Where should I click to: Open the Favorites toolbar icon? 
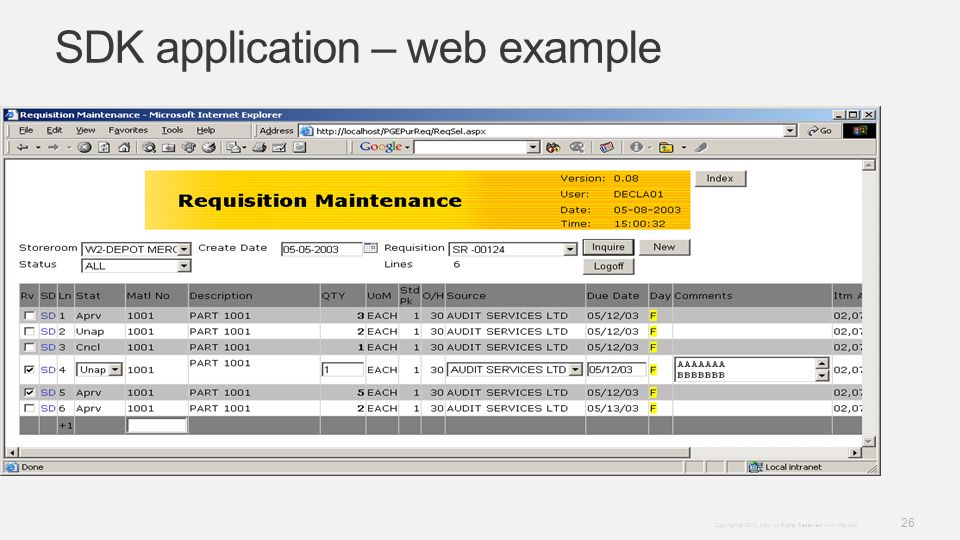tap(169, 148)
